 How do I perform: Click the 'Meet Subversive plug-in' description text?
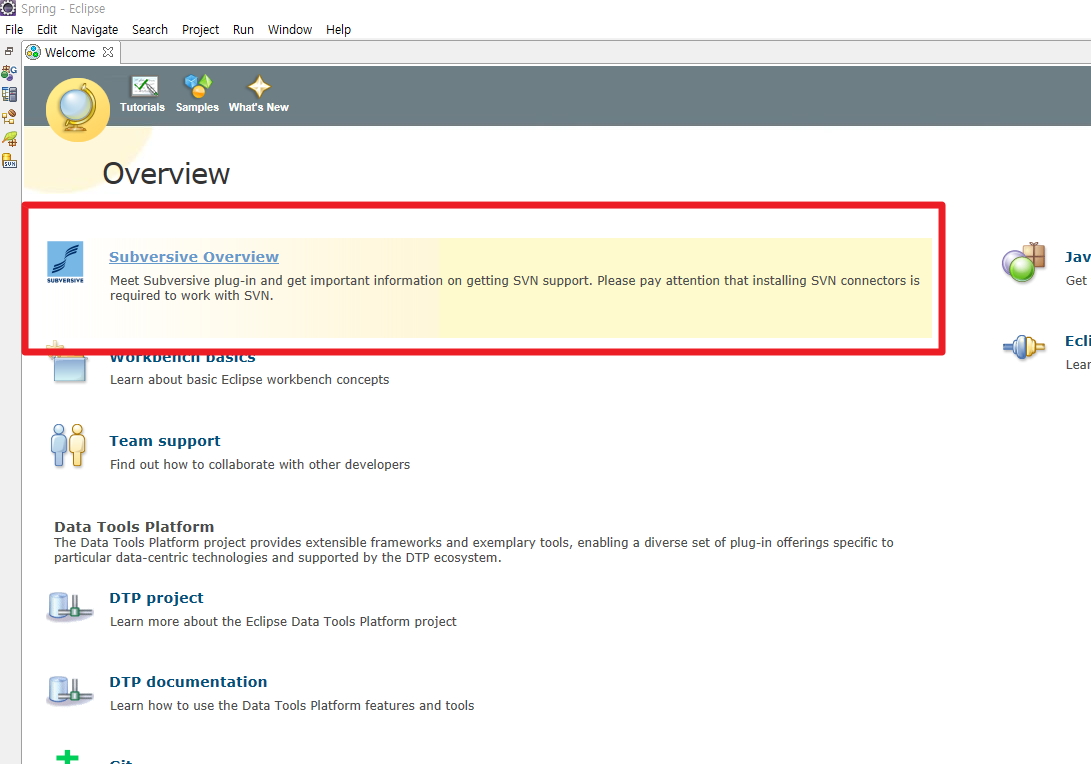515,288
